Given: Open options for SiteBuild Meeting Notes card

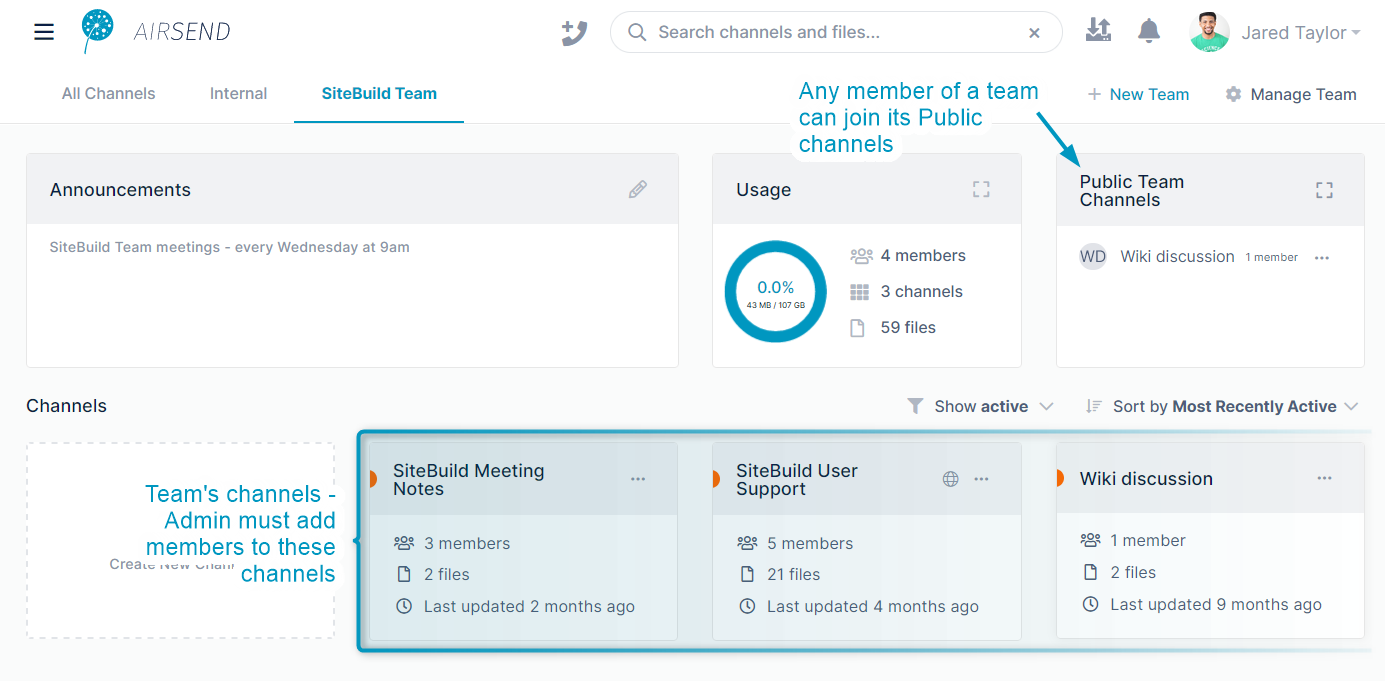Looking at the screenshot, I should (638, 479).
